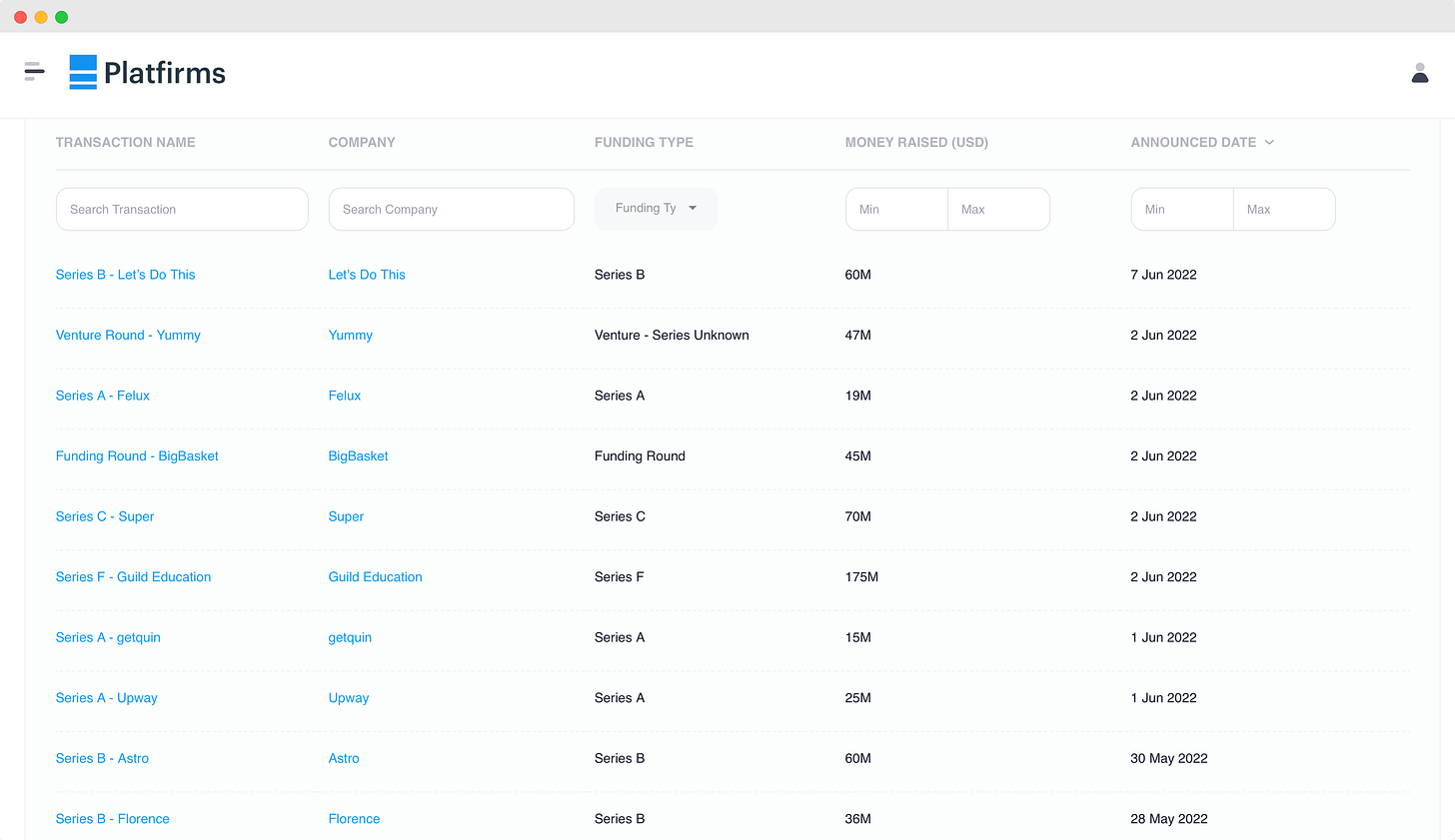
Task: Open the Let's Do This company link
Action: pos(367,275)
